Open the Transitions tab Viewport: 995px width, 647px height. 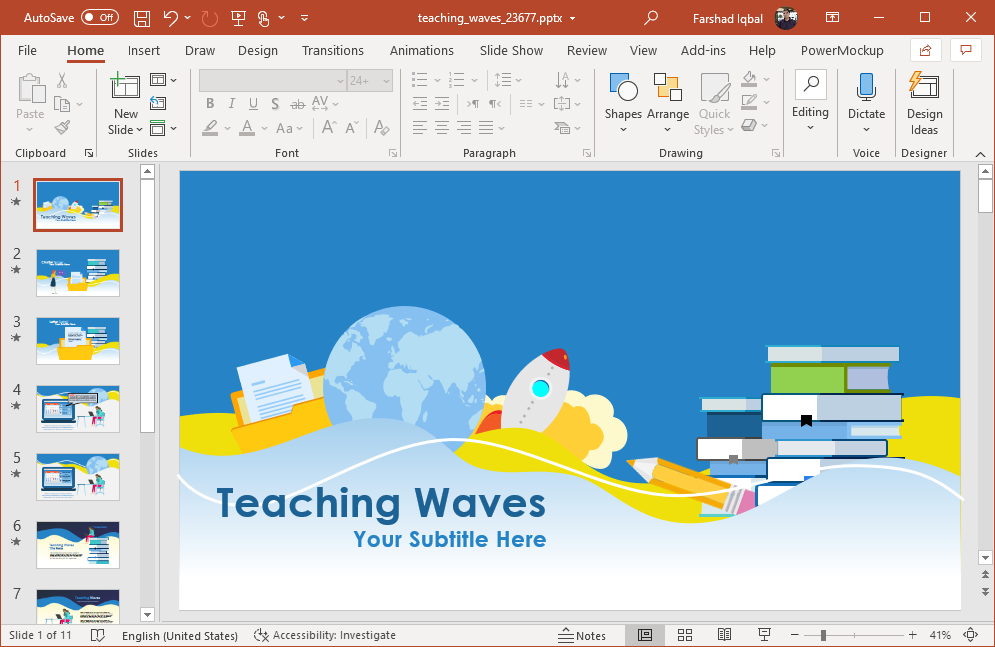[x=333, y=50]
